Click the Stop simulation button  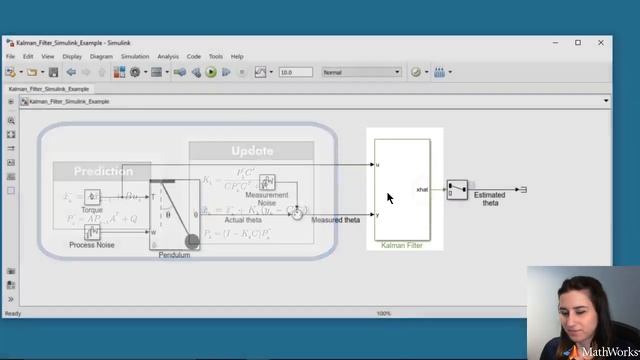[x=242, y=72]
